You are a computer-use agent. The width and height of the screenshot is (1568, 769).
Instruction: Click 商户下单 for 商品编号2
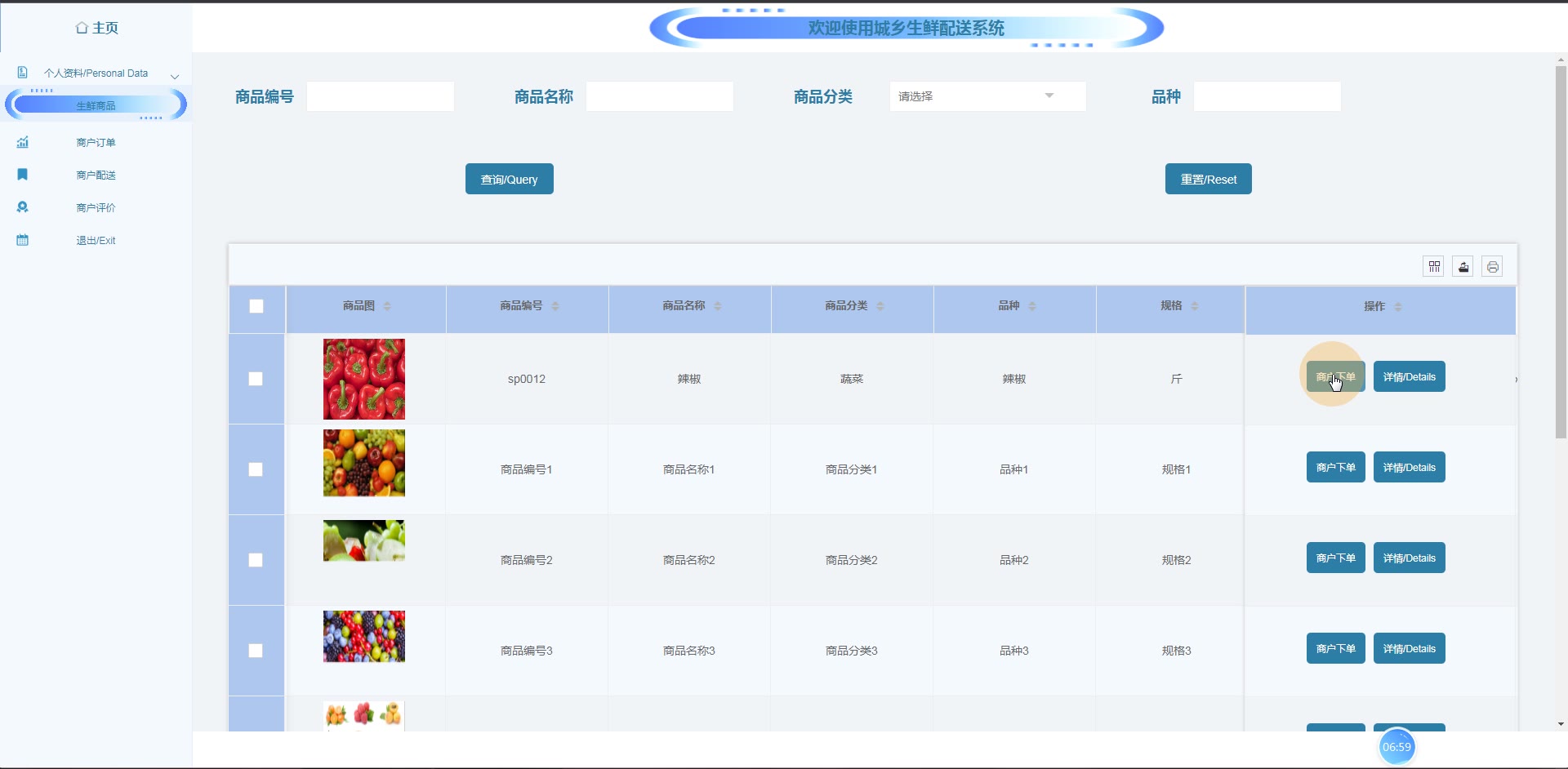(1336, 558)
